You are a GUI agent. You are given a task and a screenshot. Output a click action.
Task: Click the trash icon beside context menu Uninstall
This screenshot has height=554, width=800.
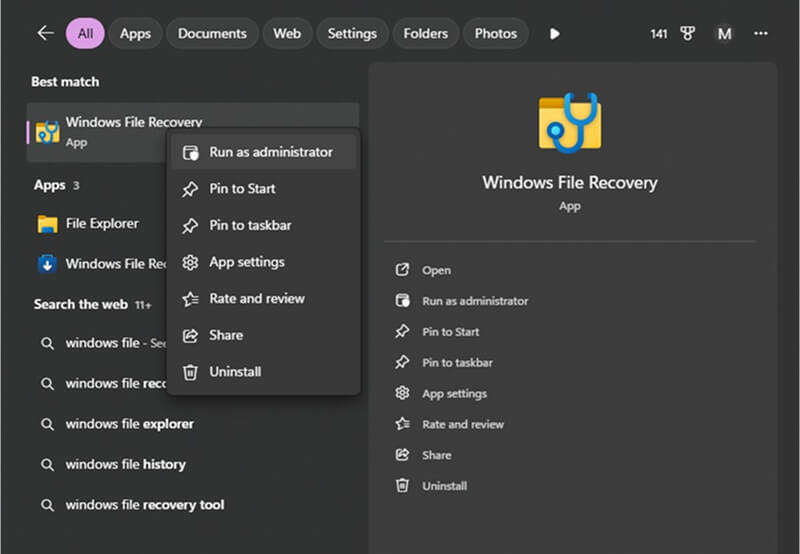tap(190, 372)
